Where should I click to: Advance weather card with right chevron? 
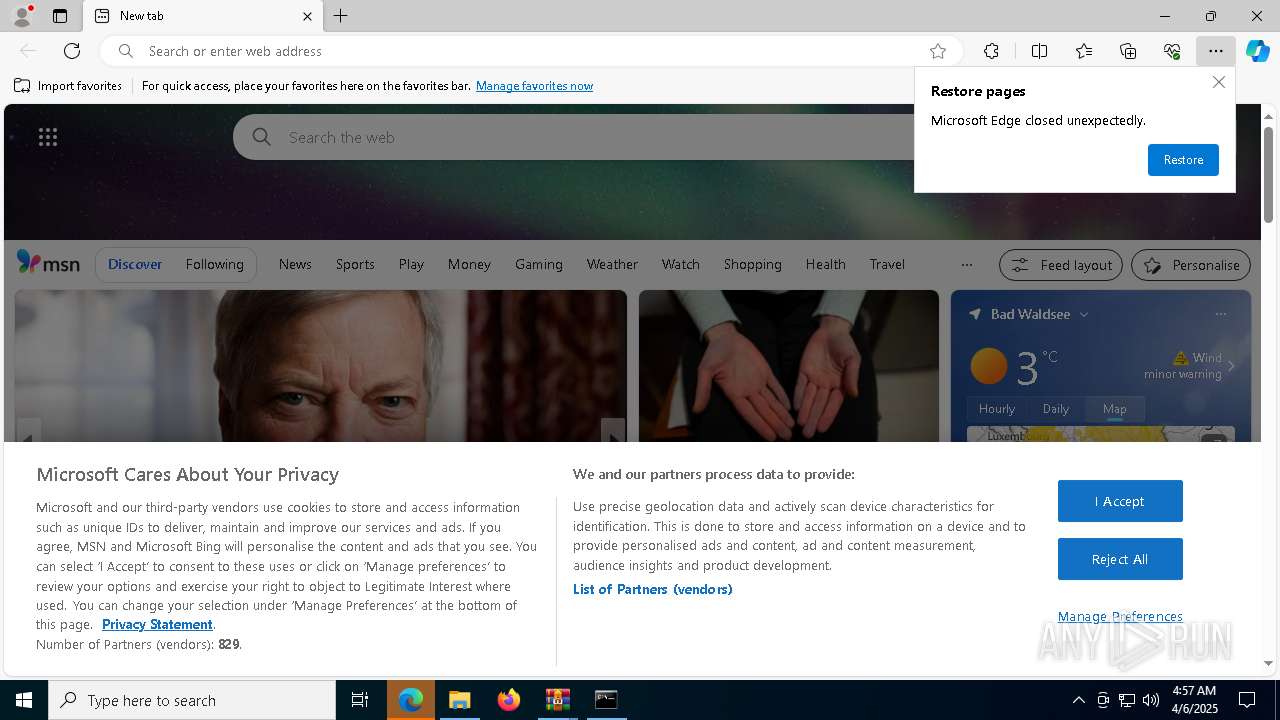pos(1231,366)
